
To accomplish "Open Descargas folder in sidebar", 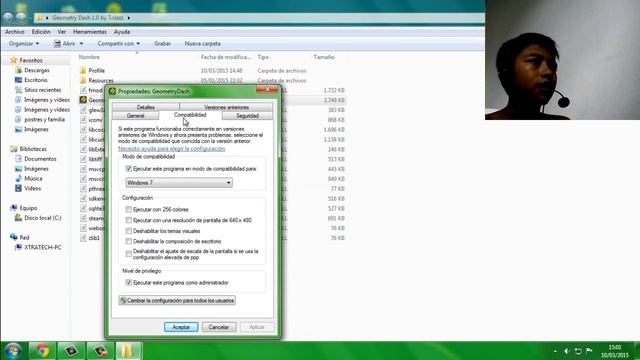I will pyautogui.click(x=37, y=70).
